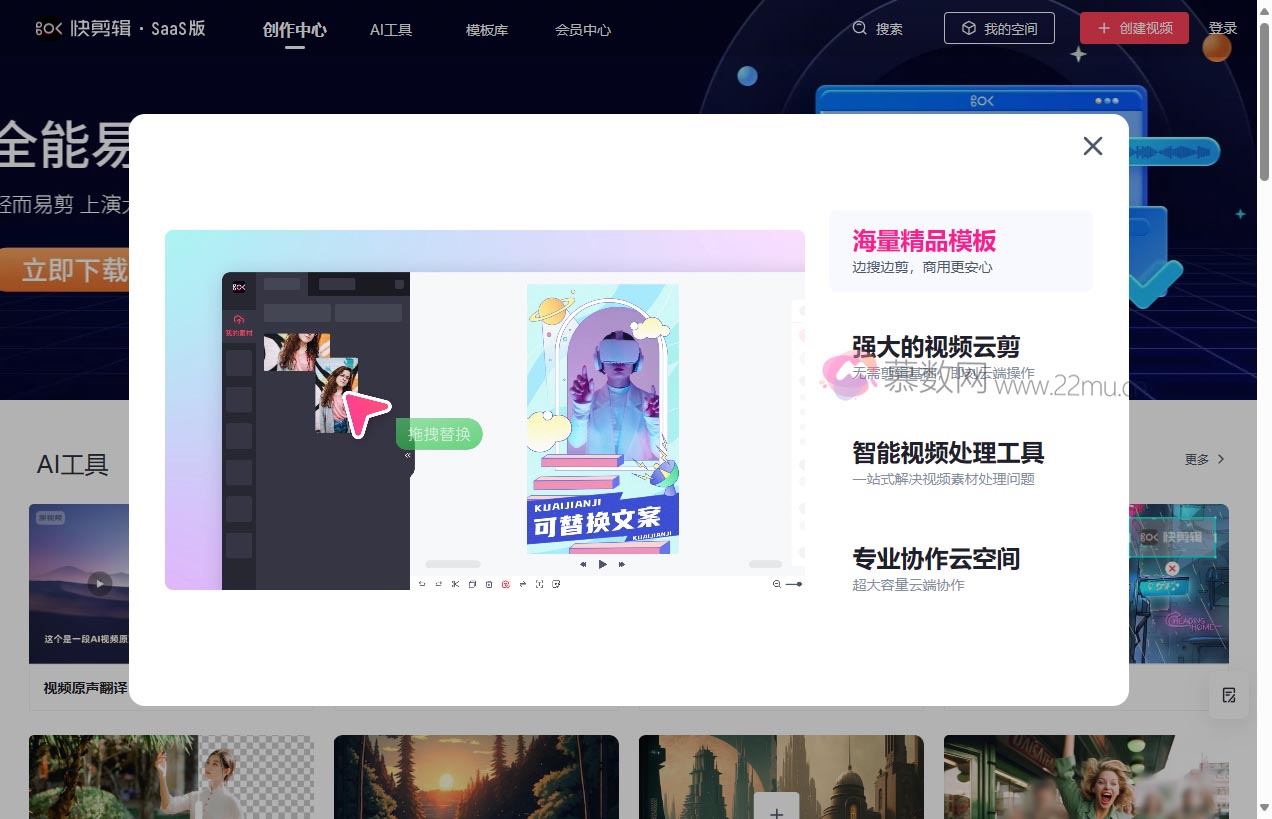Screen dimensions: 1272x819
Task: Select the split (scissors) tool icon
Action: 455,584
